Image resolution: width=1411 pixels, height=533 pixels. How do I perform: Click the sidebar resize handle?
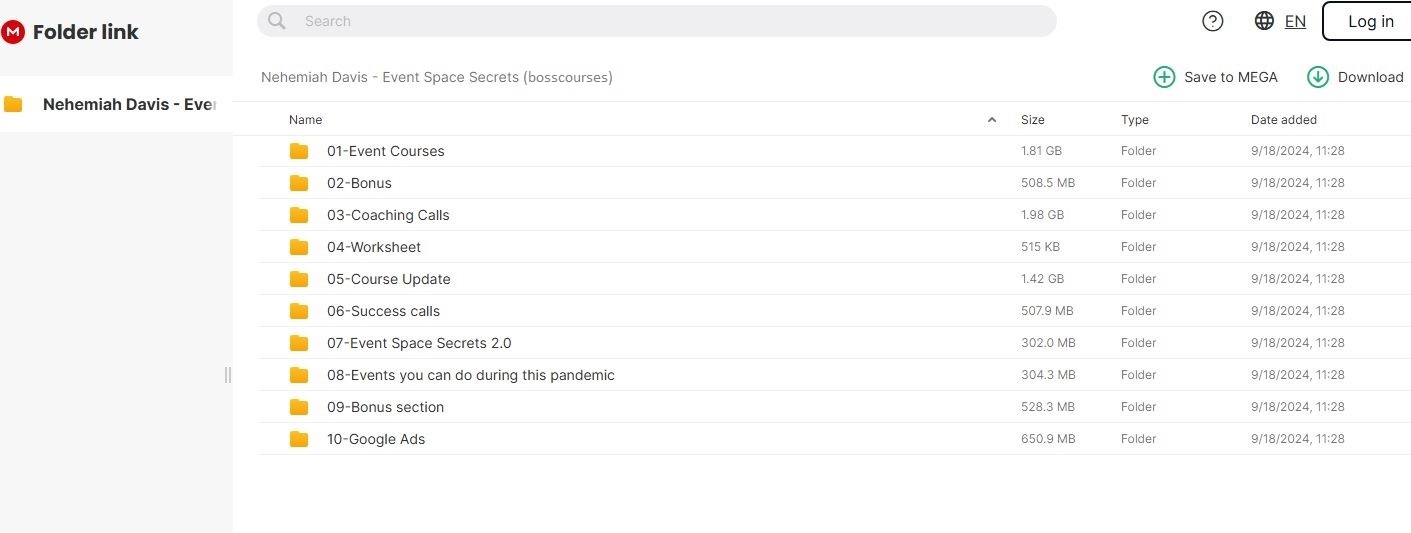pos(228,375)
